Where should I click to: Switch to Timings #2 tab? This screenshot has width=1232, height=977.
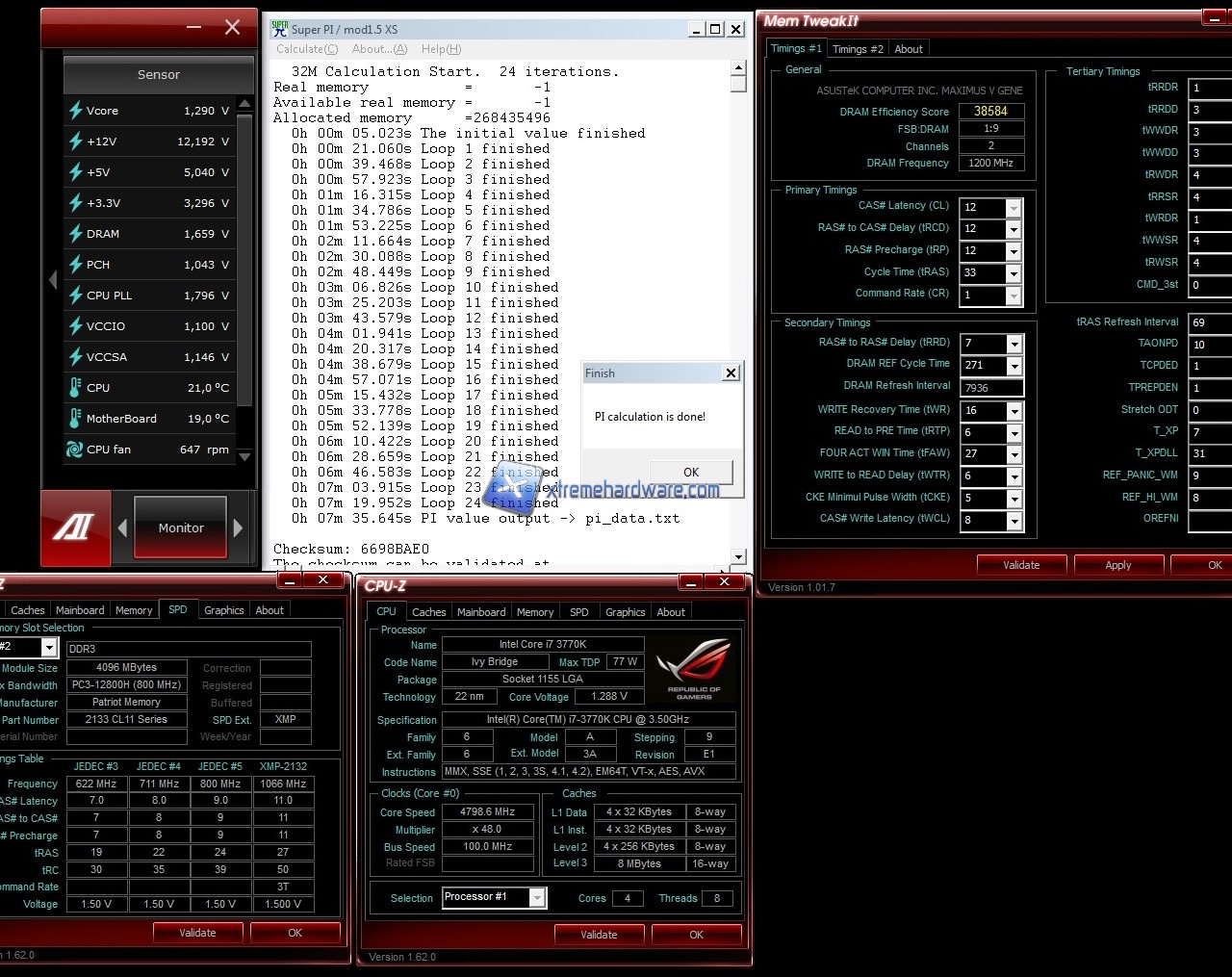pyautogui.click(x=857, y=49)
